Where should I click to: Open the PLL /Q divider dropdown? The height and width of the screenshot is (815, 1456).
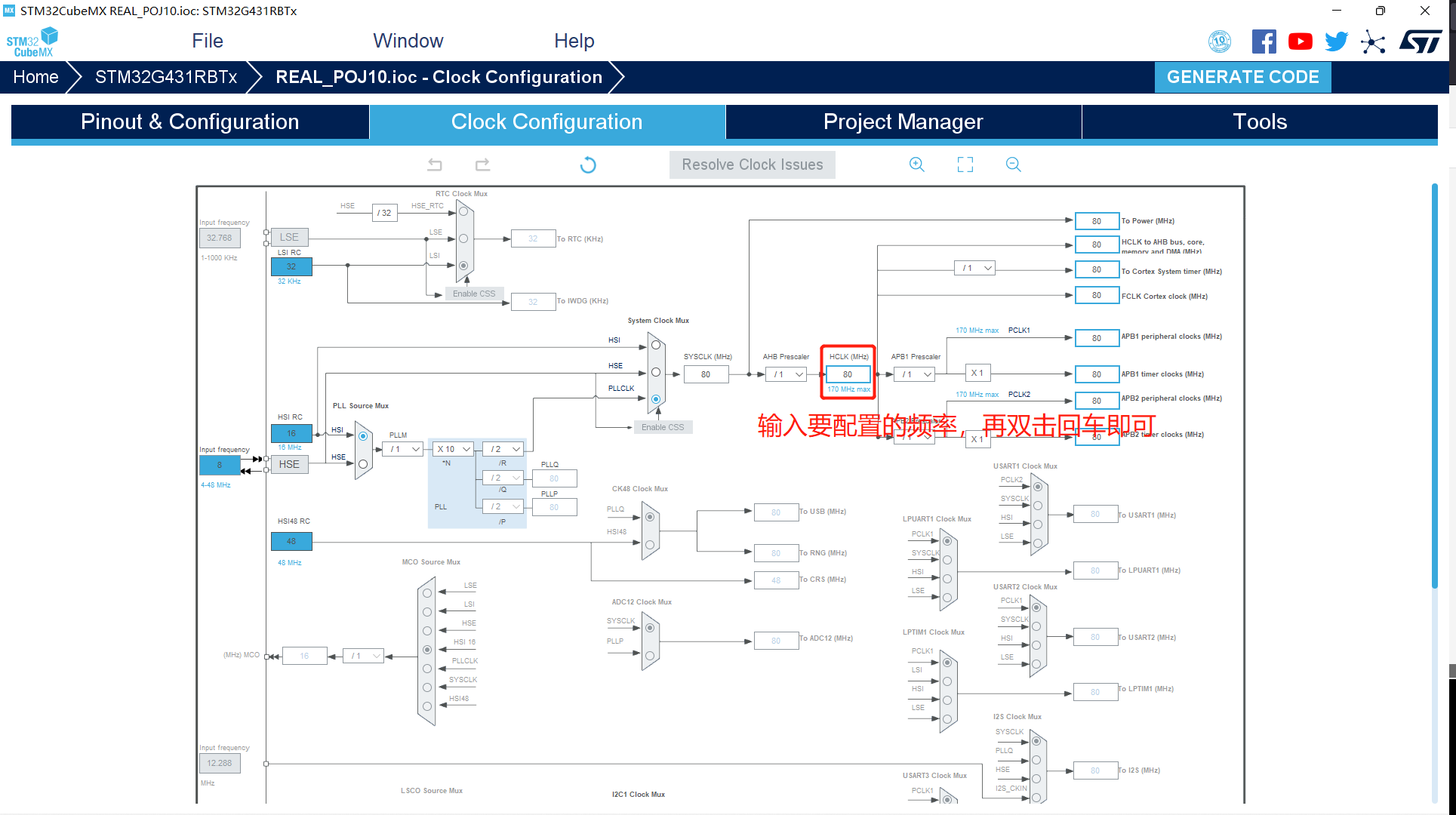point(503,478)
